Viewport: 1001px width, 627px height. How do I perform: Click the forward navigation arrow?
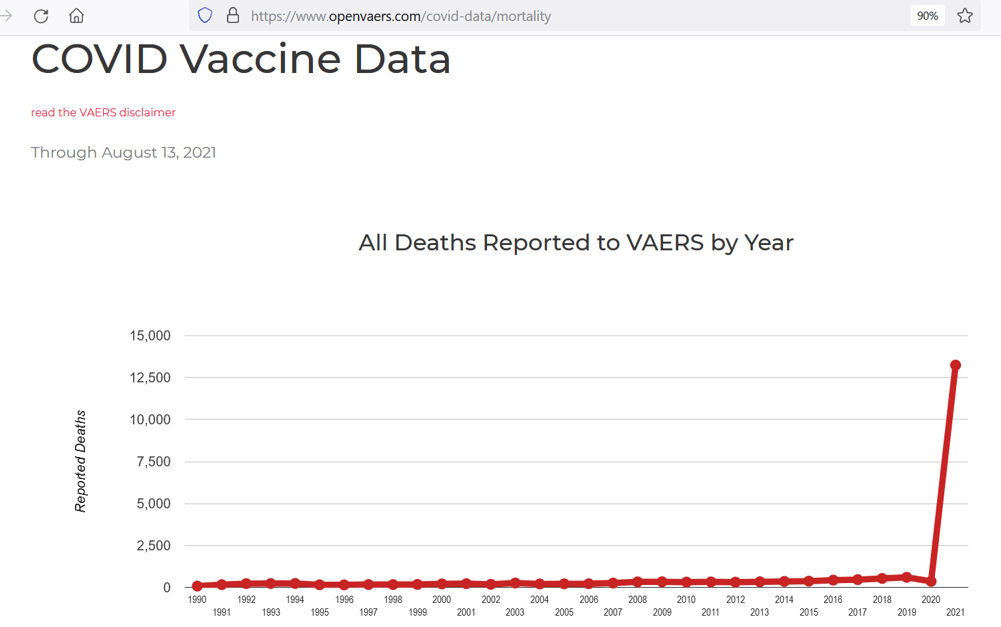click(x=6, y=16)
